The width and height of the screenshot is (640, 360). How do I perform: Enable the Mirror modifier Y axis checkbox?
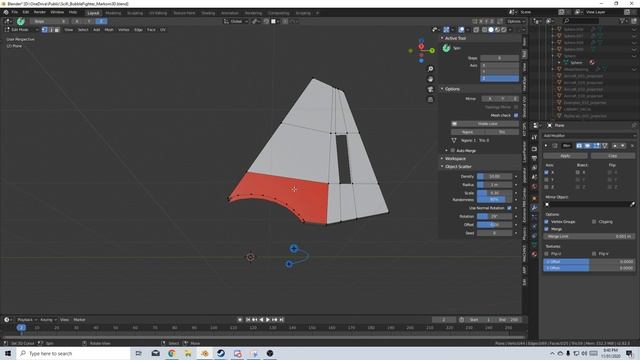(x=547, y=180)
